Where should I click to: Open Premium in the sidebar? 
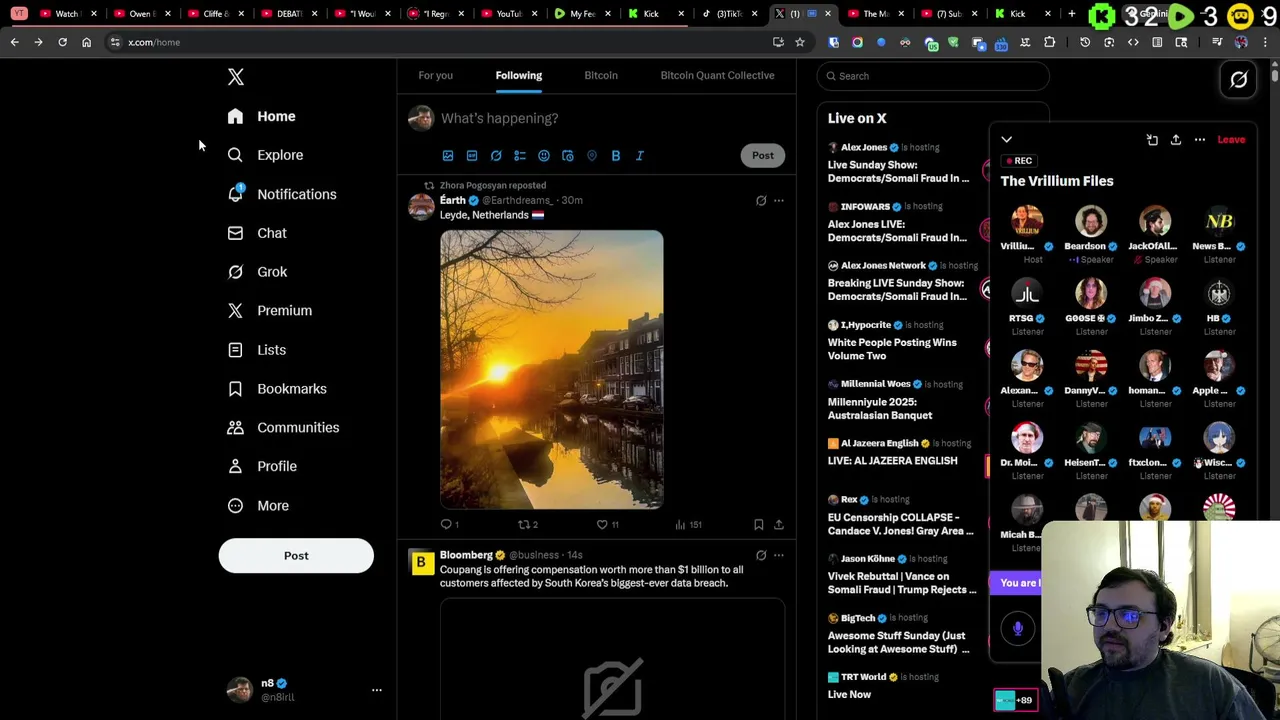pos(269,311)
